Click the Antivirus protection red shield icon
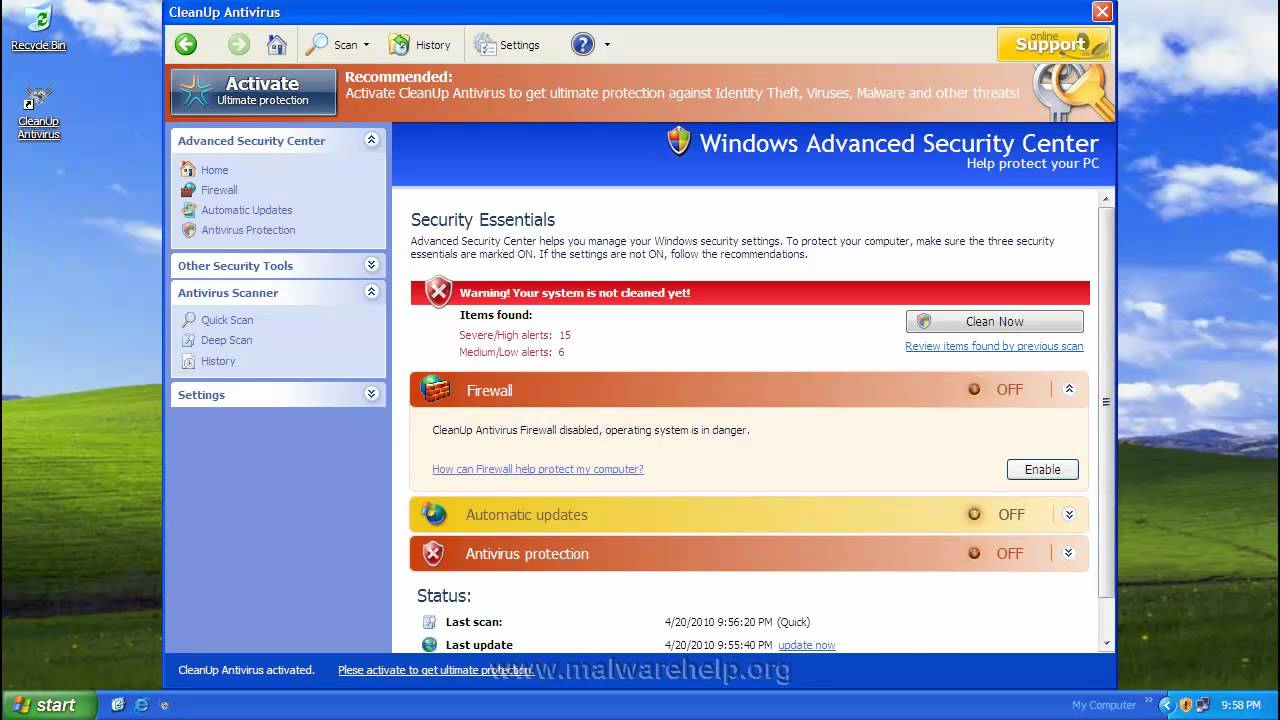 (433, 553)
